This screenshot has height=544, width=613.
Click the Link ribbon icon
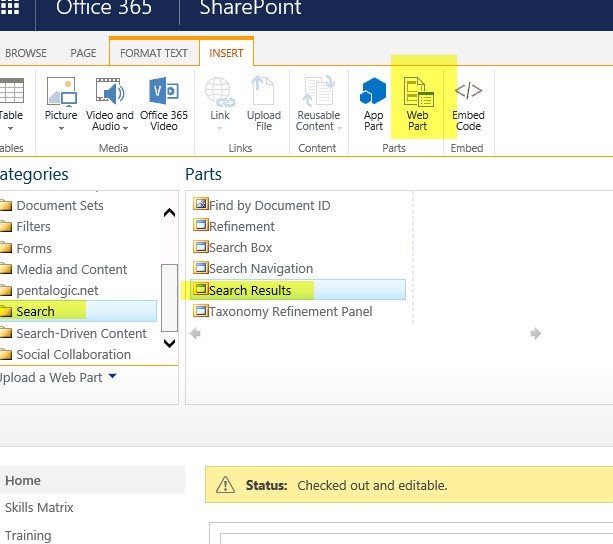218,103
